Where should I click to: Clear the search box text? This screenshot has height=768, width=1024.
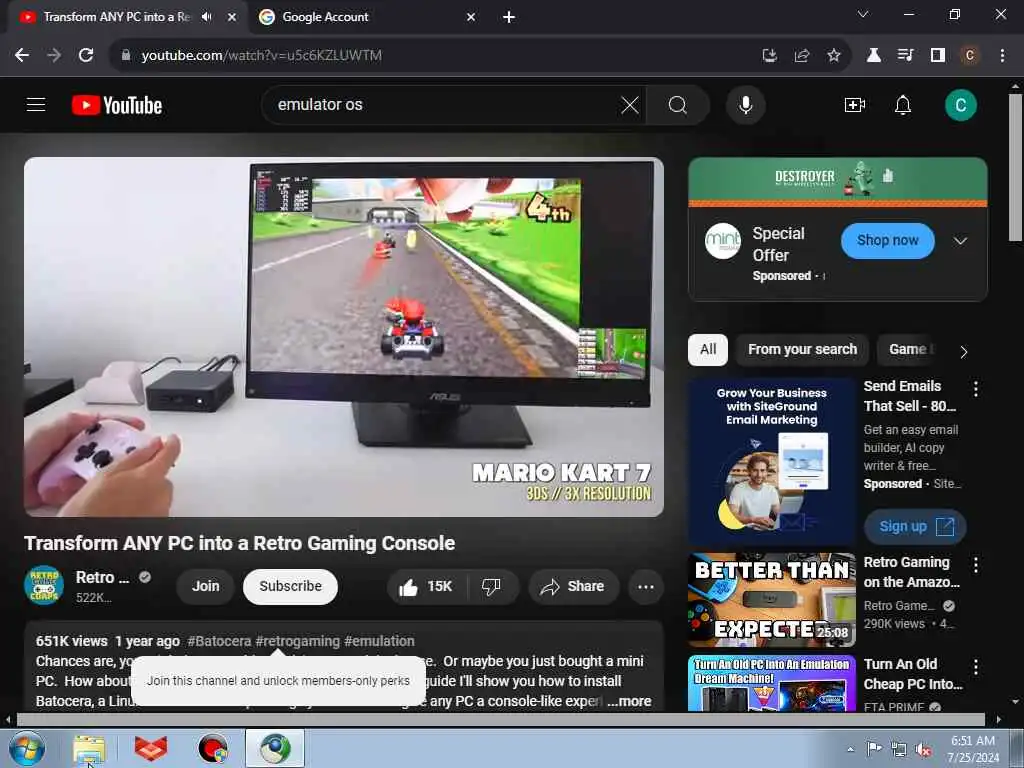click(x=630, y=104)
